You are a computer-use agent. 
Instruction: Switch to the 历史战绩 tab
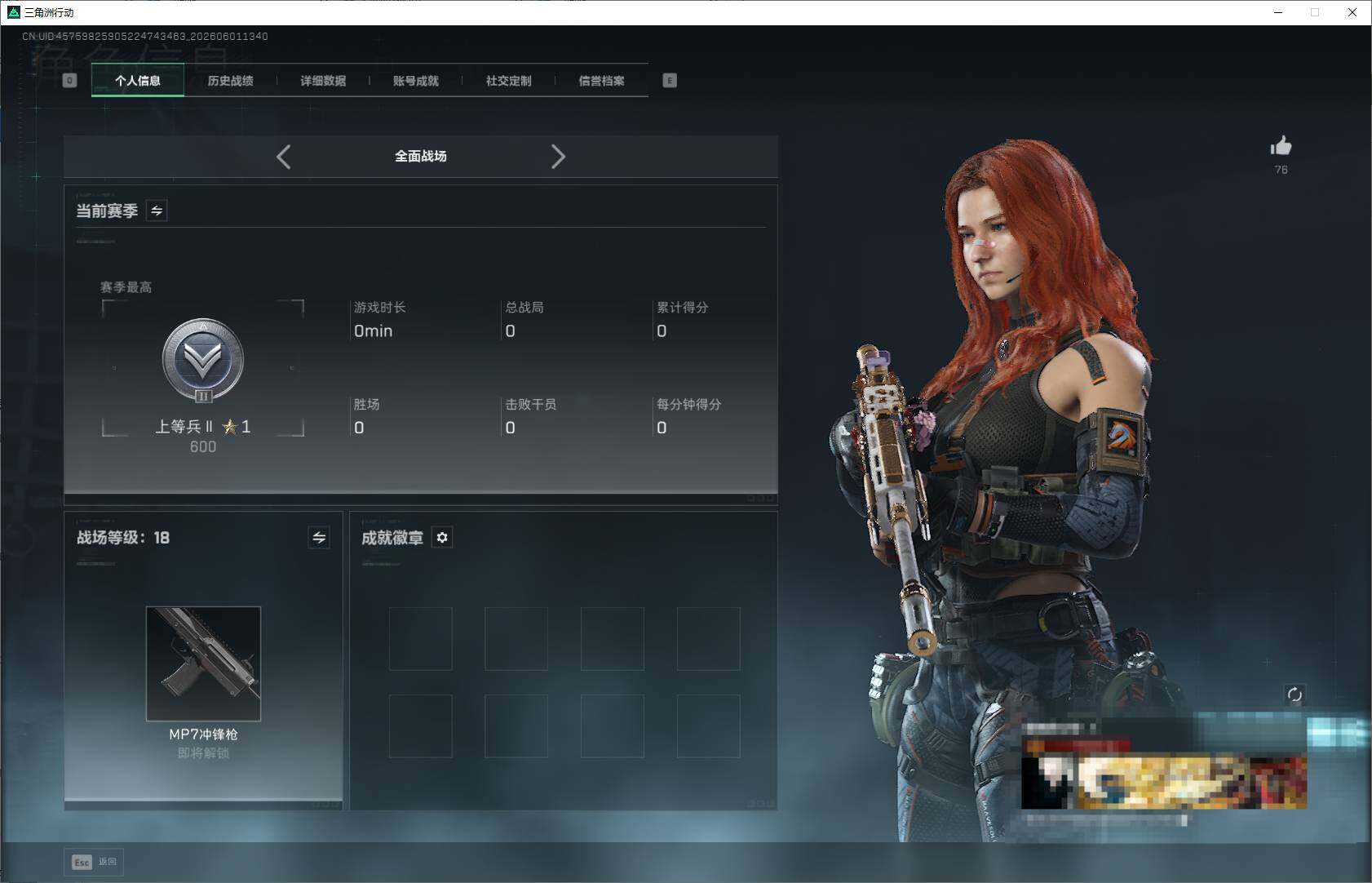(231, 80)
